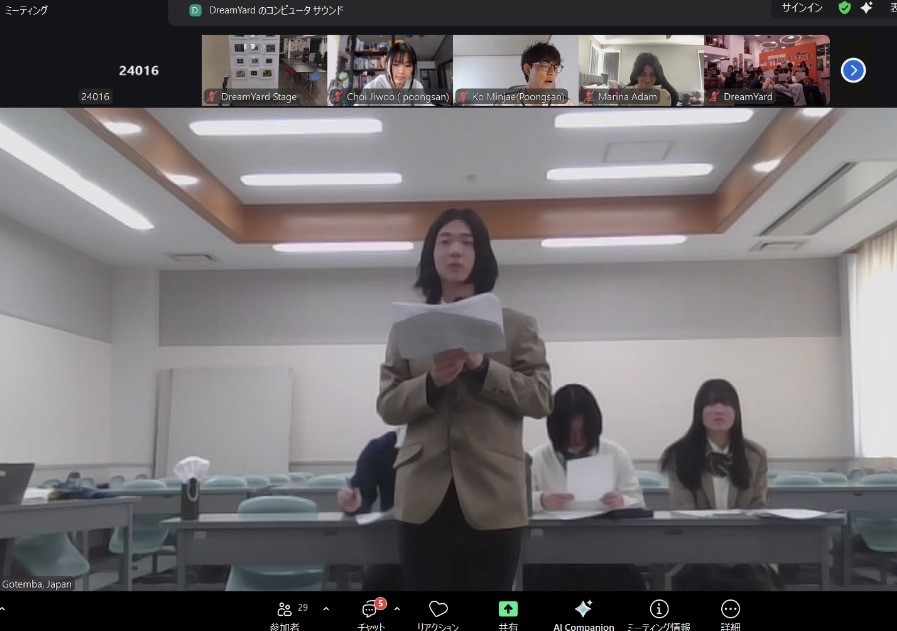Image resolution: width=897 pixels, height=631 pixels.
Task: Select the DreamYard Stage video thumbnail
Action: (264, 70)
